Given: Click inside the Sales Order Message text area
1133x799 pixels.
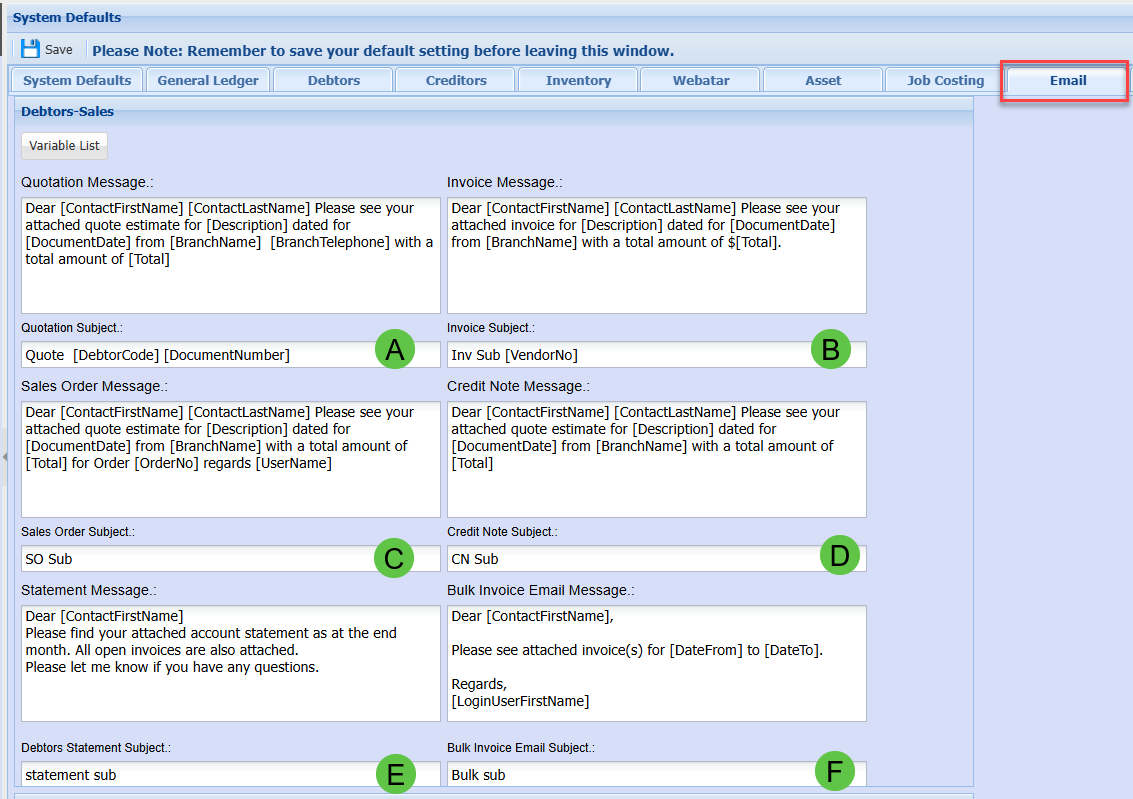Looking at the screenshot, I should pyautogui.click(x=231, y=459).
